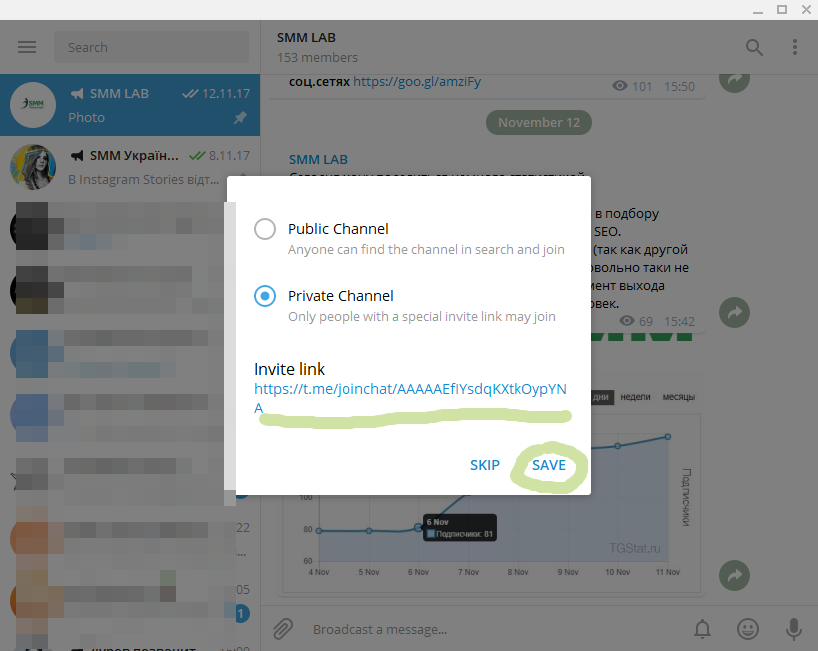Open the goo.gl link in message
The height and width of the screenshot is (651, 818).
[x=417, y=82]
